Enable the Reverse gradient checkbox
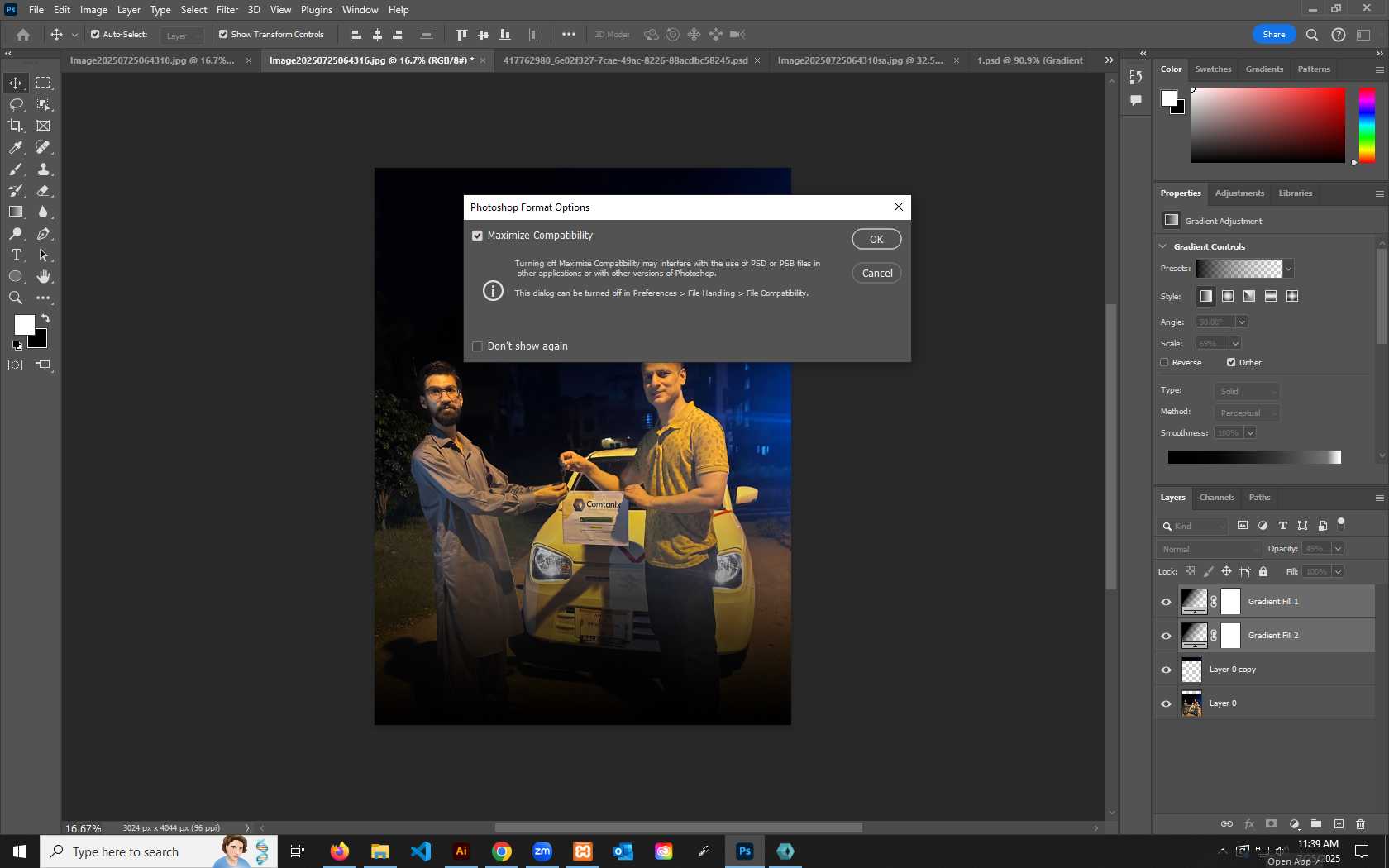Viewport: 1389px width, 868px height. tap(1164, 362)
